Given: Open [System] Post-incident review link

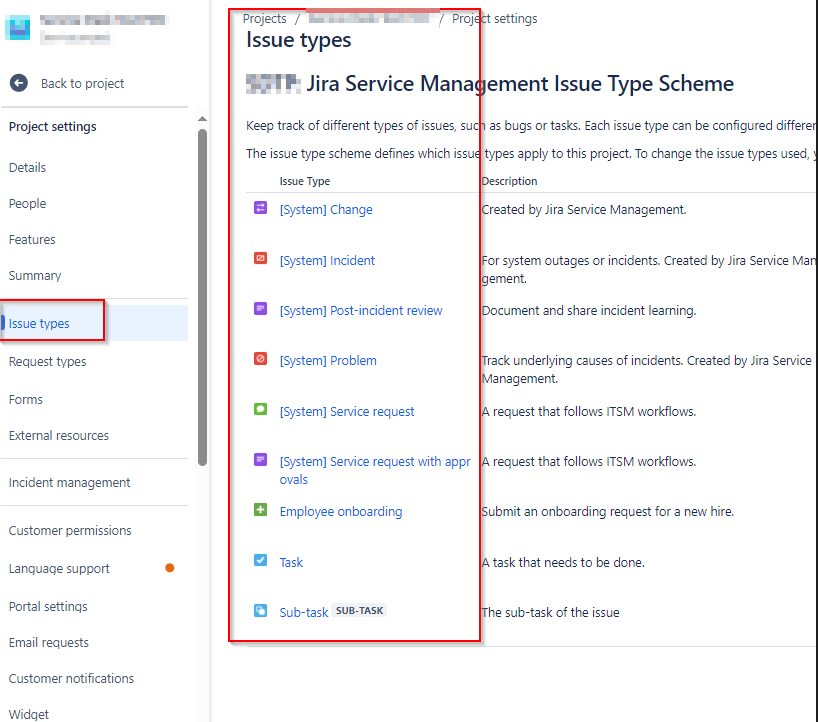Looking at the screenshot, I should [361, 310].
